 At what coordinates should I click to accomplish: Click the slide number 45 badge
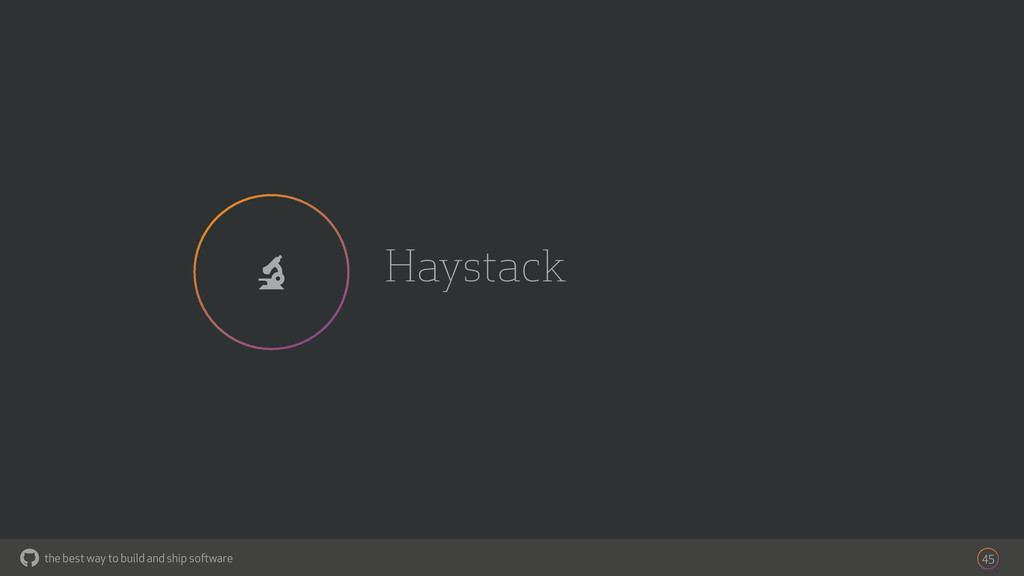pos(987,559)
